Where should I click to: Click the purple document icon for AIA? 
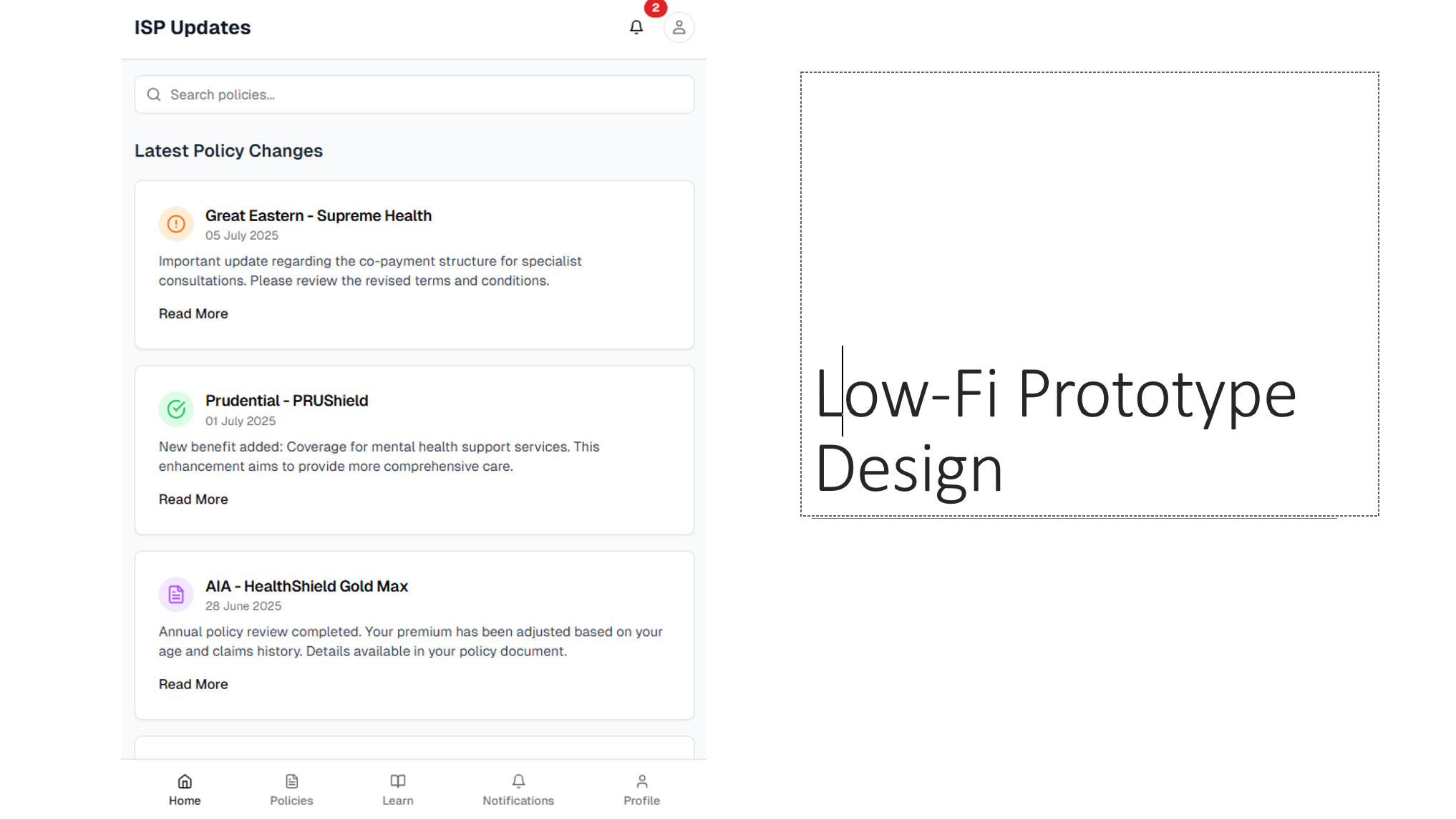[176, 595]
